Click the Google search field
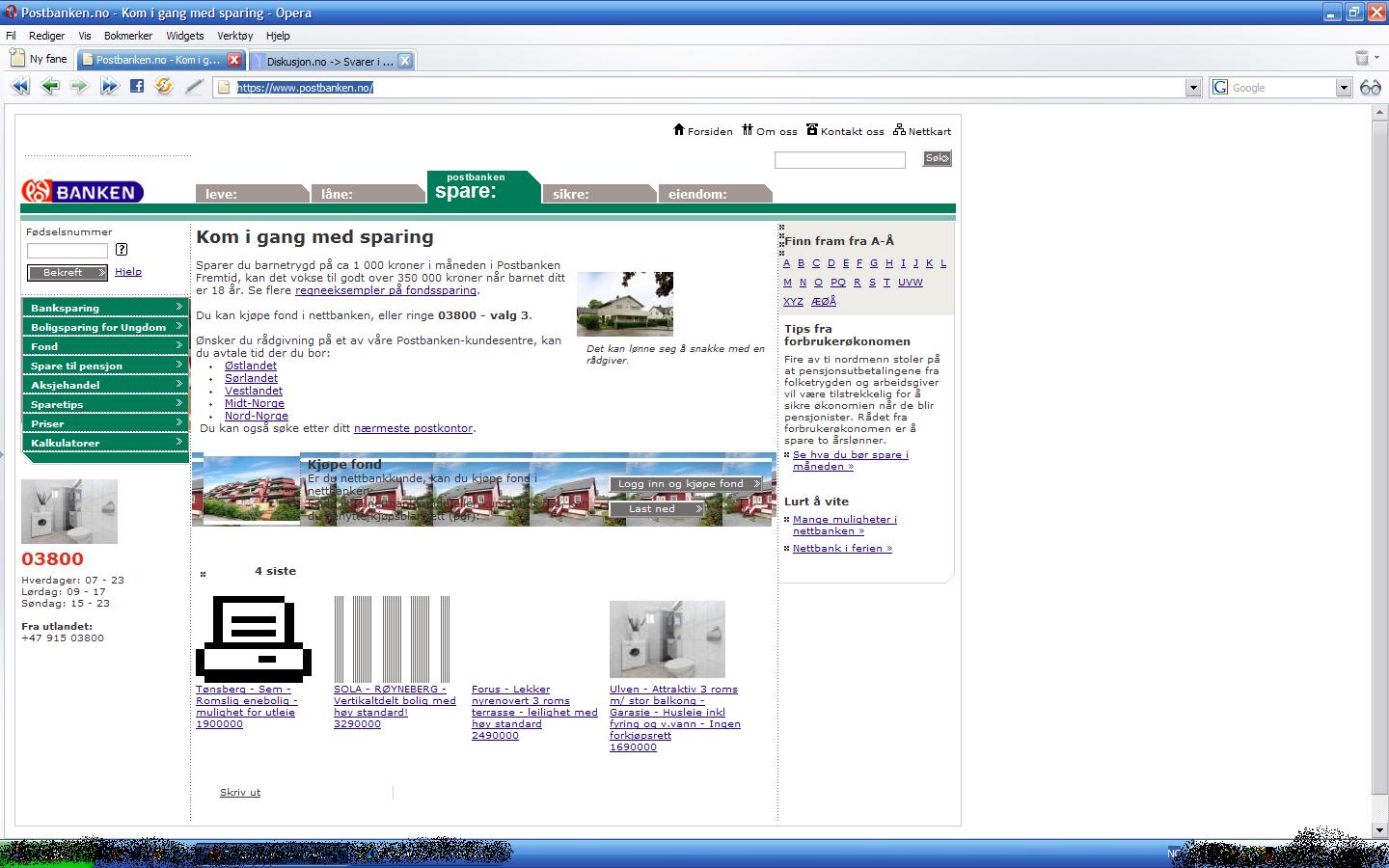 tap(1281, 88)
